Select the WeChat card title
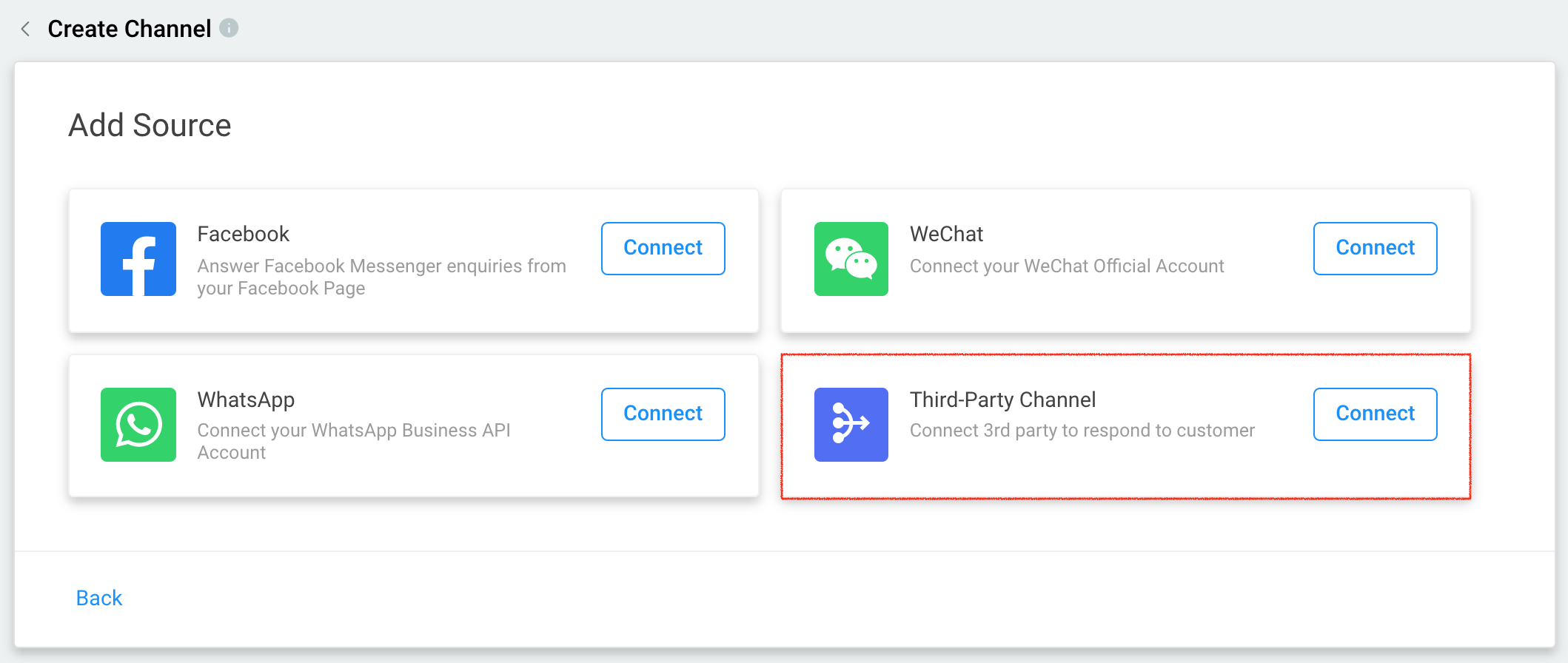The width and height of the screenshot is (1568, 663). [x=946, y=234]
